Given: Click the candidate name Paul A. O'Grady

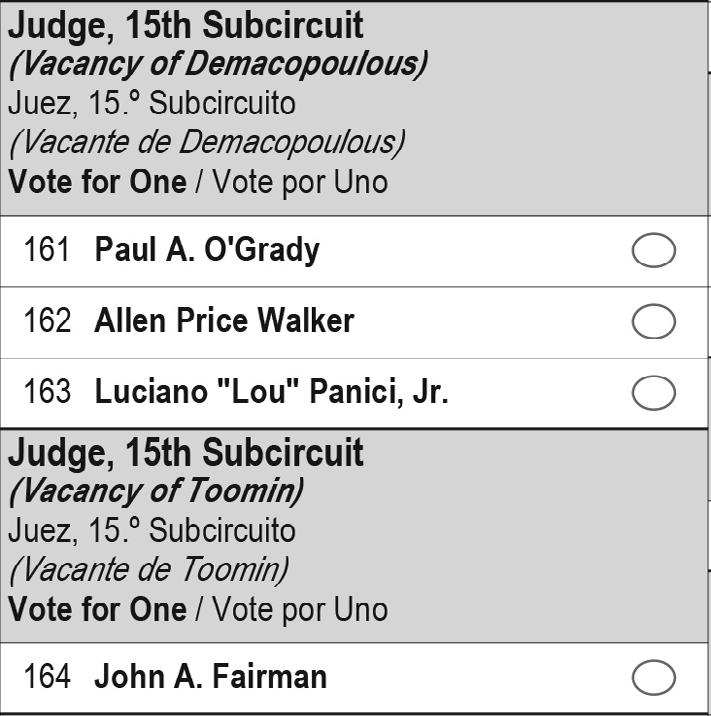Looking at the screenshot, I should point(207,250).
